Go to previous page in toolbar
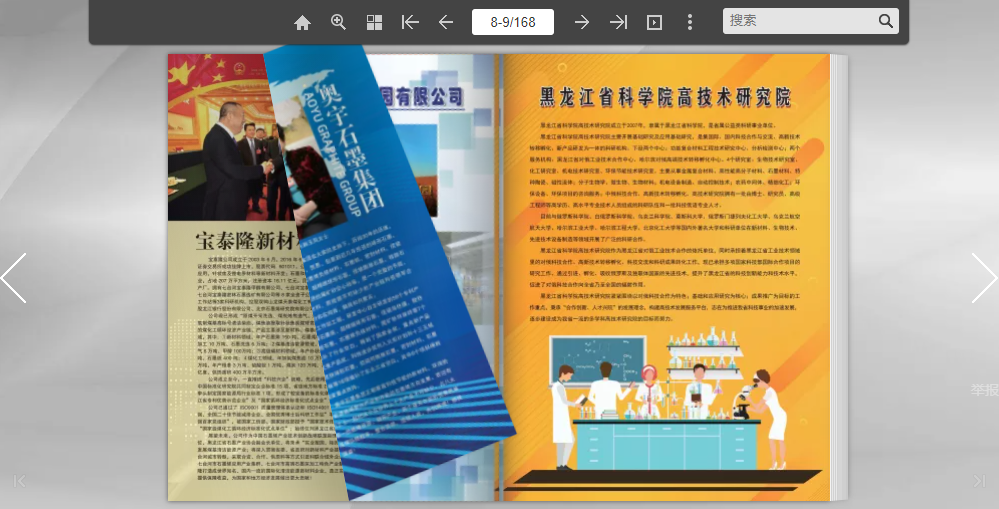Viewport: 999px width, 509px height. (x=446, y=22)
